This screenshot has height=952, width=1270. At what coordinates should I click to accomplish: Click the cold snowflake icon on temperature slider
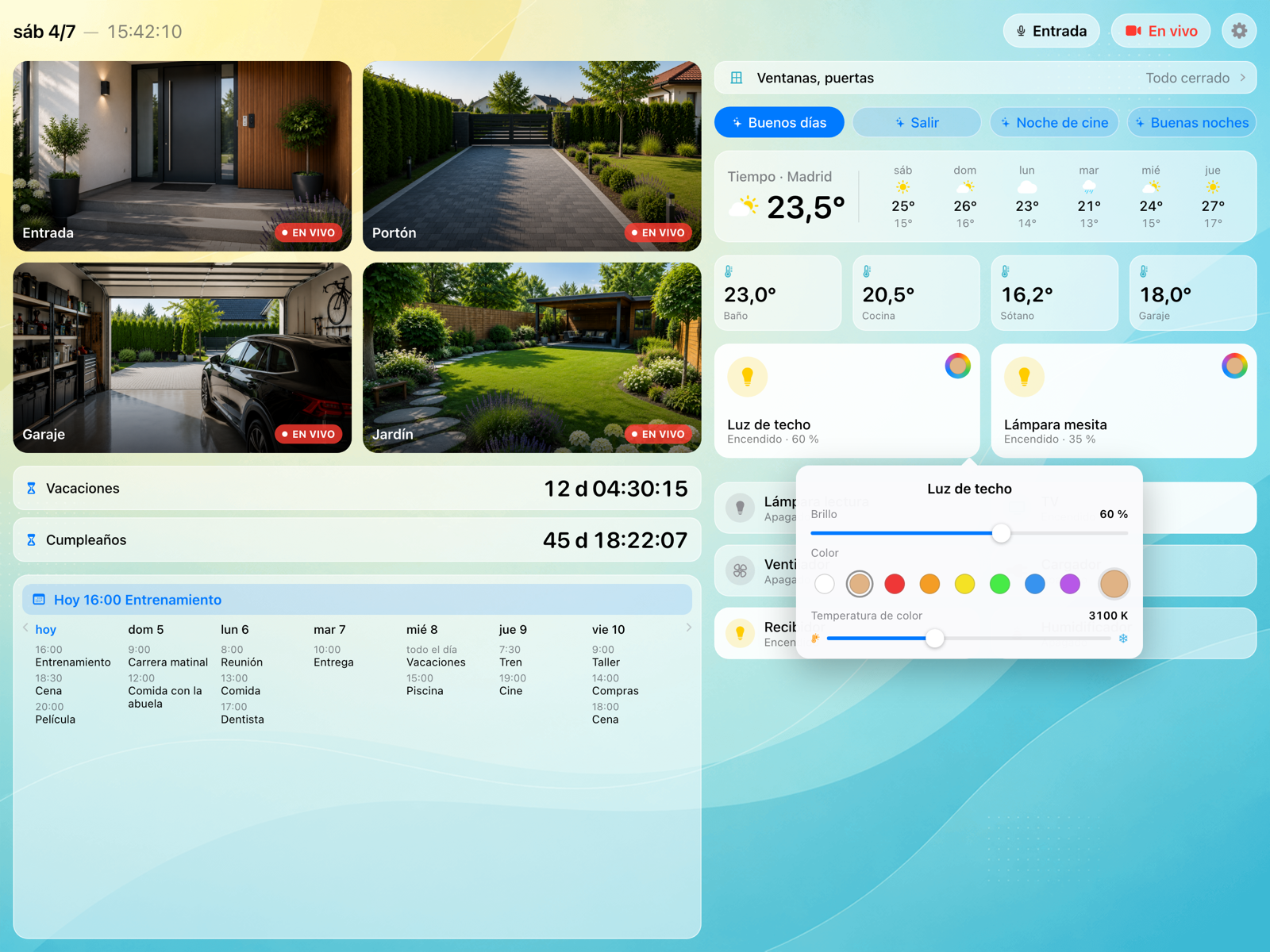[1123, 639]
